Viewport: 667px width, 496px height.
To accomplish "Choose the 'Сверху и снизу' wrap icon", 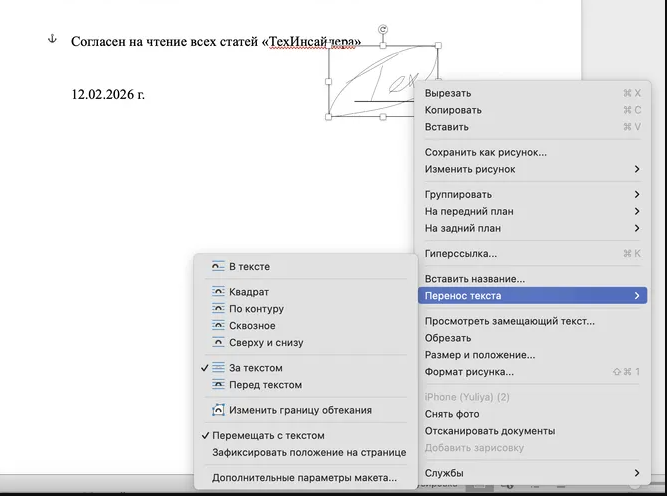I will coord(218,342).
